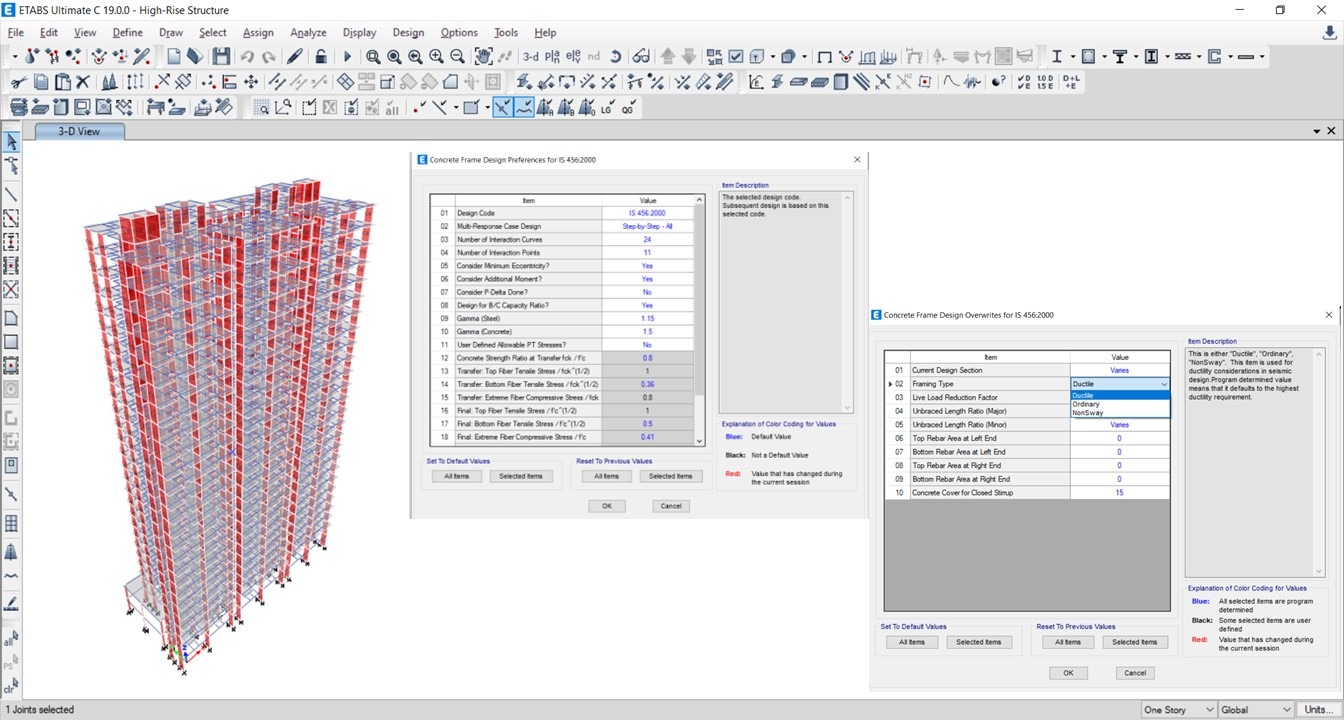The width and height of the screenshot is (1344, 720).
Task: Click the Elevation view toolbar icon
Action: point(573,57)
